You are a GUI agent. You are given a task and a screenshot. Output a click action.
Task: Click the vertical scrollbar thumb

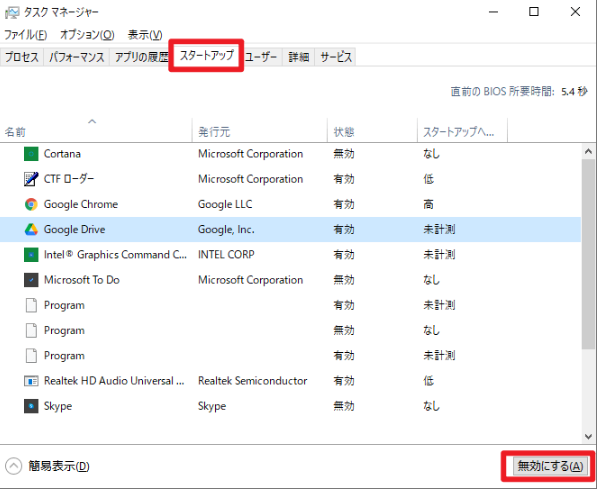(589, 254)
